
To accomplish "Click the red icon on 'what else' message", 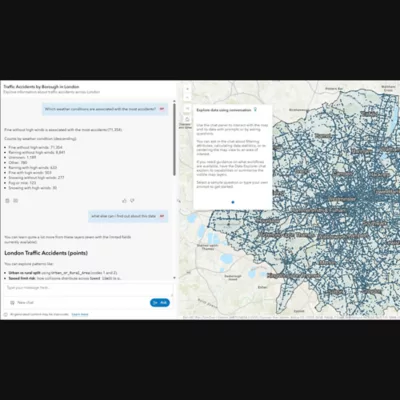I will 162,216.
